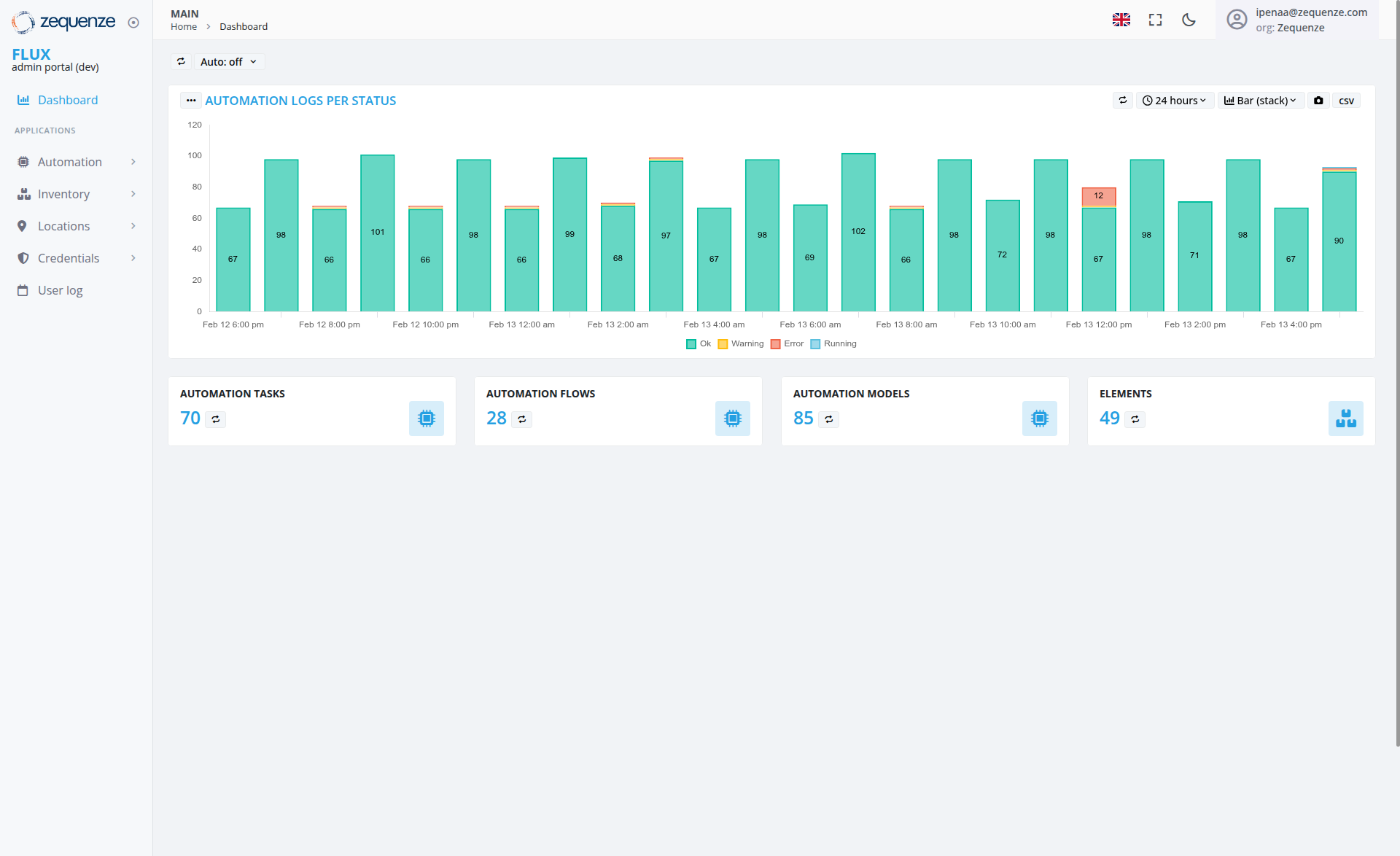The image size is (1400, 856).
Task: Open Locations using its pin icon
Action: pyautogui.click(x=24, y=226)
